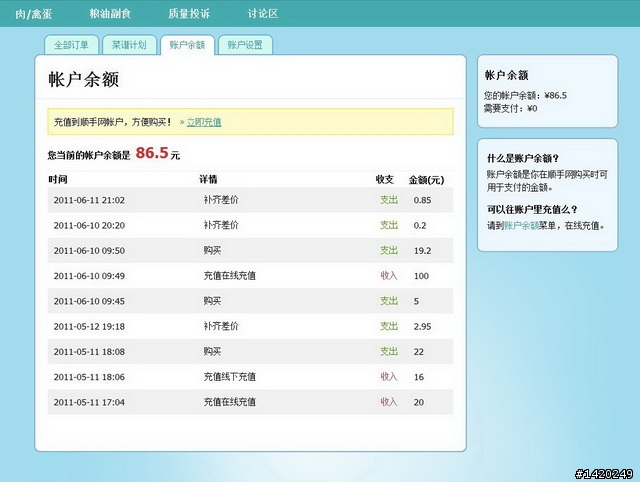Viewport: 640px width, 482px height.
Task: Open the 账户设置 tab
Action: (x=245, y=45)
